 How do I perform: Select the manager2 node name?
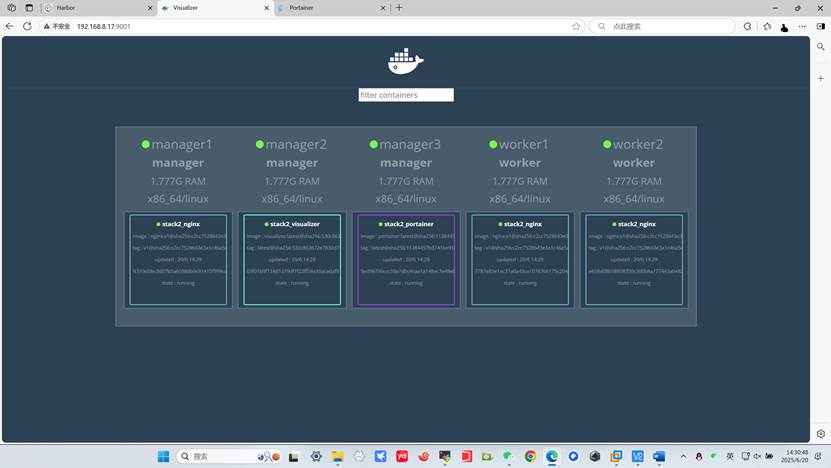point(296,144)
